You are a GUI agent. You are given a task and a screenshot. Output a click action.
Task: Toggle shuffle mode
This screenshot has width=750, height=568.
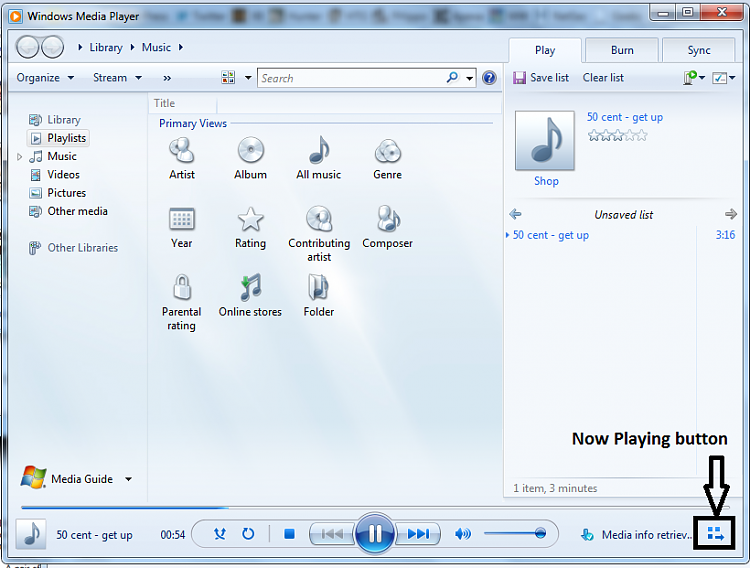(220, 534)
